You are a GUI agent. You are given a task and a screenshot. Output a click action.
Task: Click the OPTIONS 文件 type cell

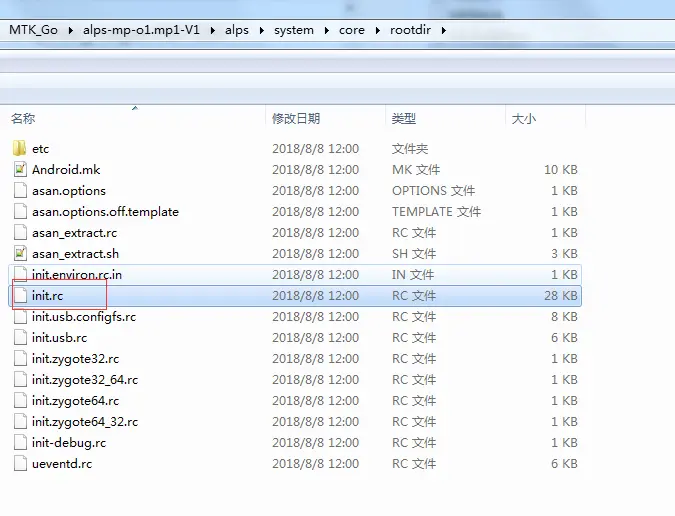[x=433, y=191]
